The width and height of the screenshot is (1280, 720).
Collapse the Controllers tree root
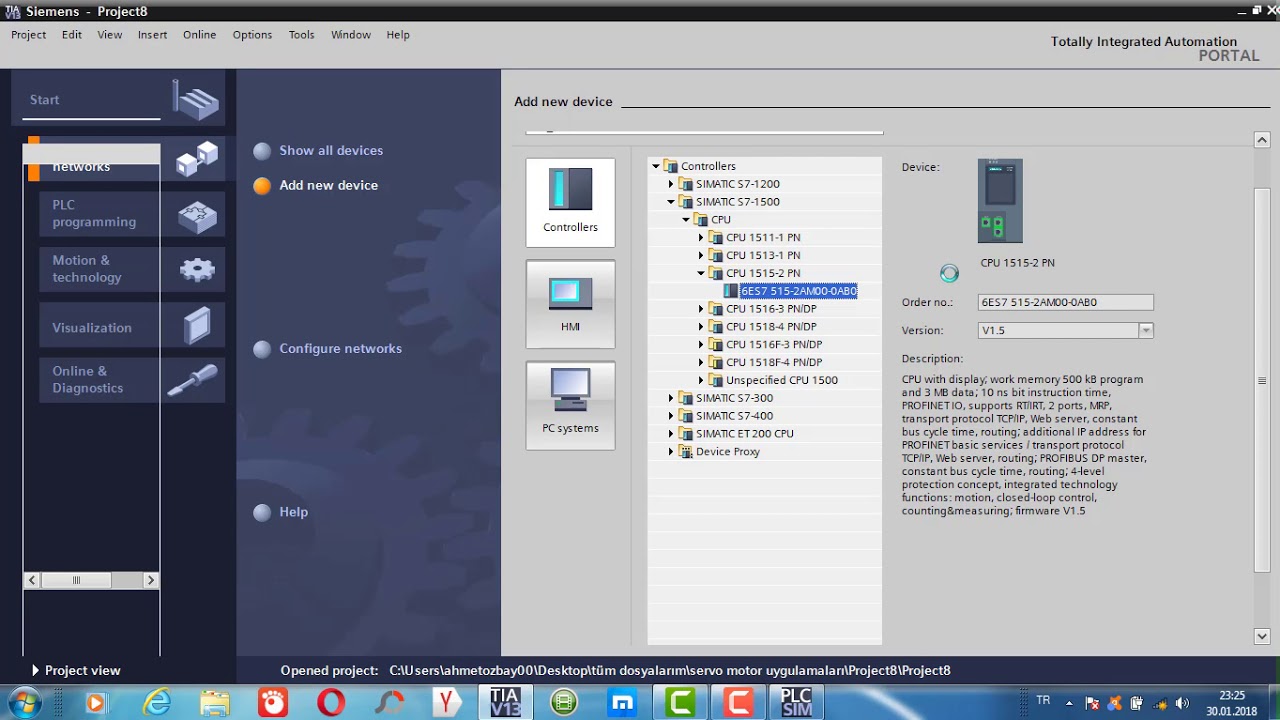click(656, 166)
